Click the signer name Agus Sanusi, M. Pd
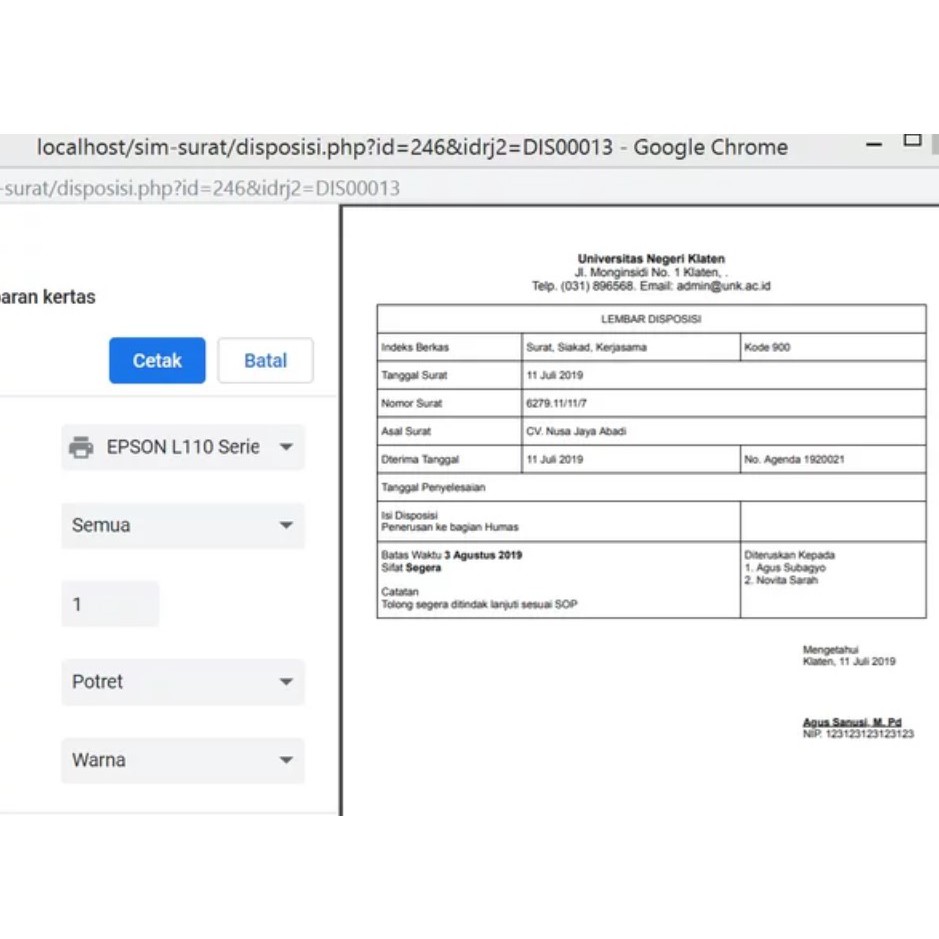Viewport: 939px width, 939px height. click(x=852, y=722)
